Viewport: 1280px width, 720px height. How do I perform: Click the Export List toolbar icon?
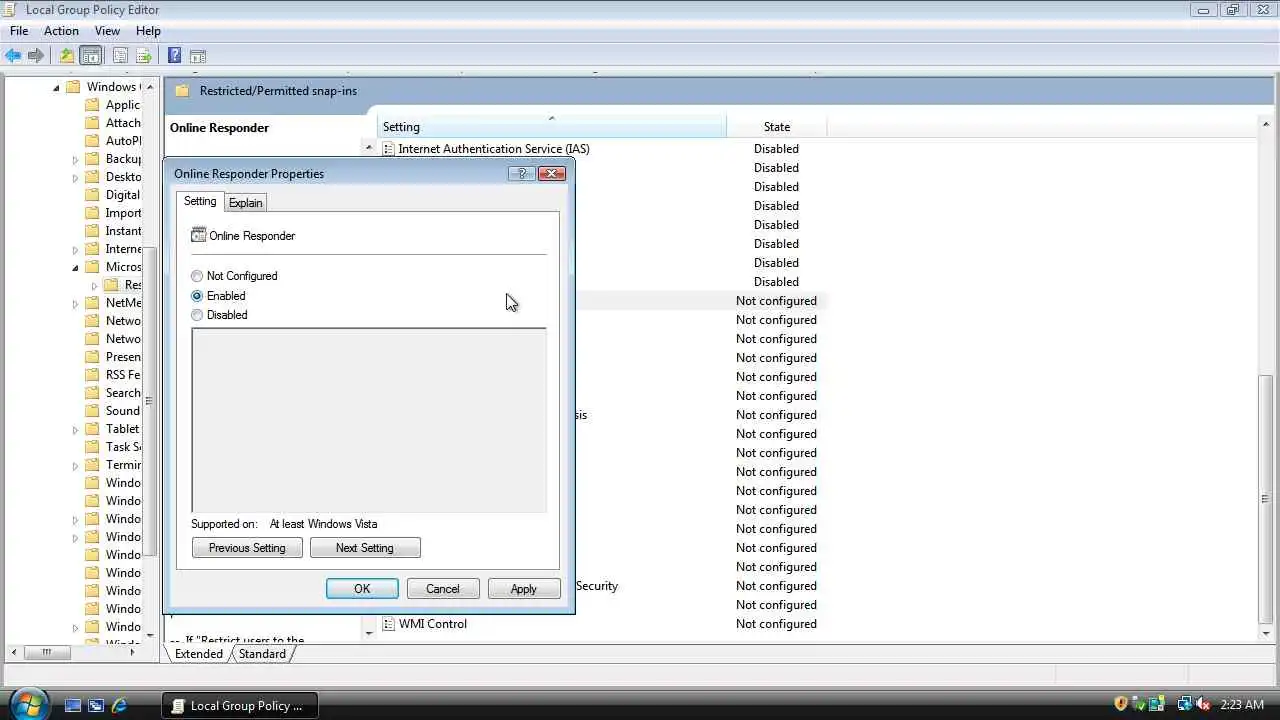pyautogui.click(x=143, y=56)
